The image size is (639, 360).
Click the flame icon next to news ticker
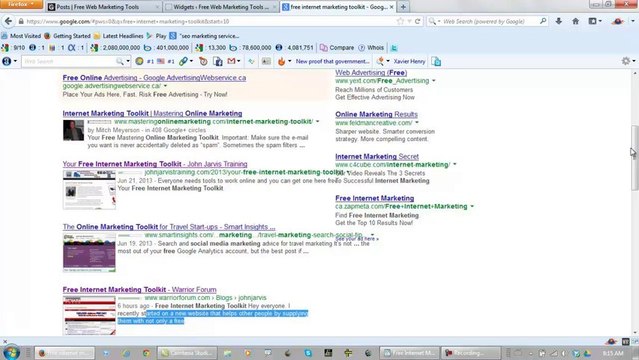point(282,61)
